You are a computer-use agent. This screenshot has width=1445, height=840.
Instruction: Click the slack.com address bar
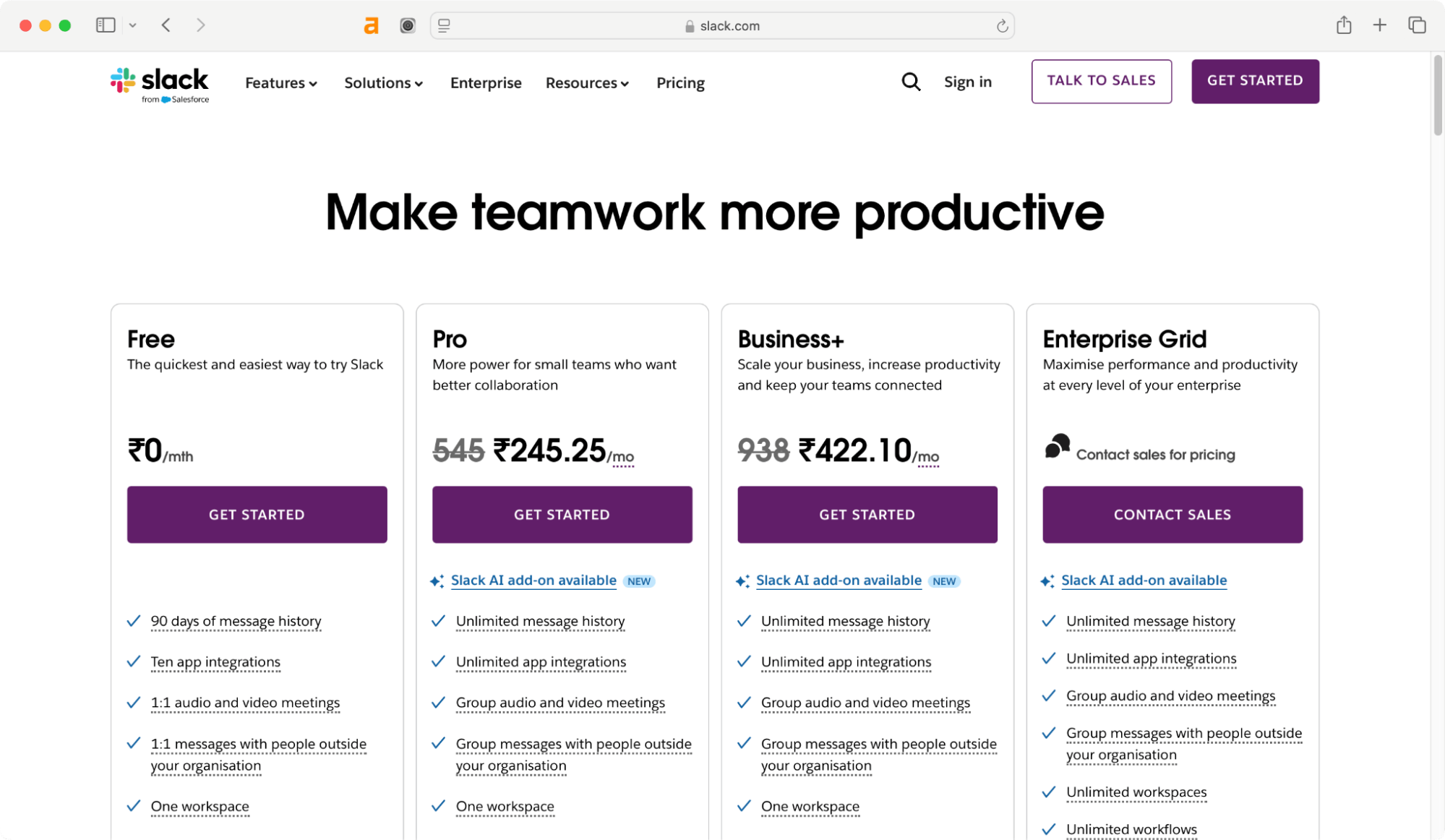pos(722,26)
